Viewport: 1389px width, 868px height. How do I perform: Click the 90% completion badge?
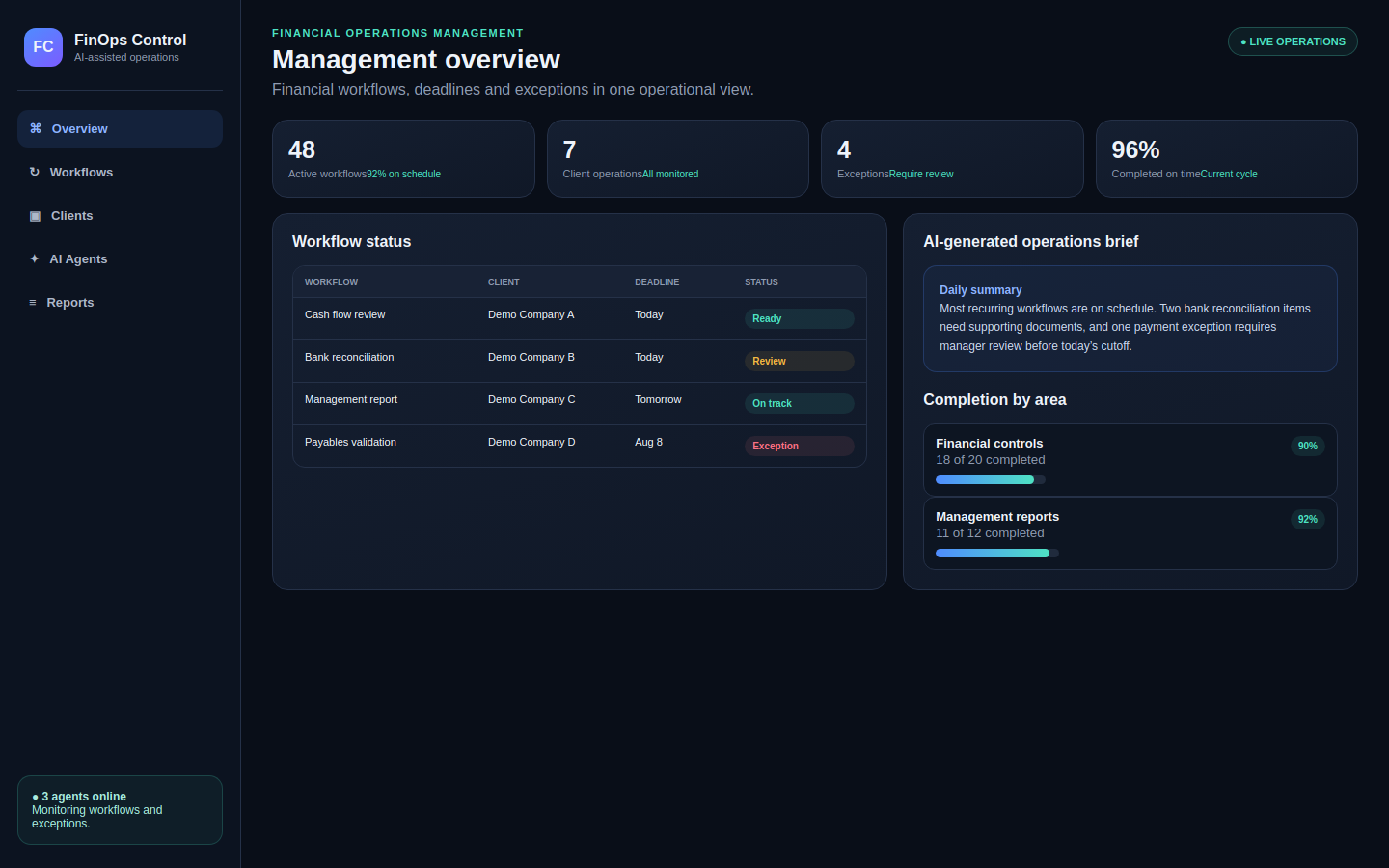tap(1308, 446)
